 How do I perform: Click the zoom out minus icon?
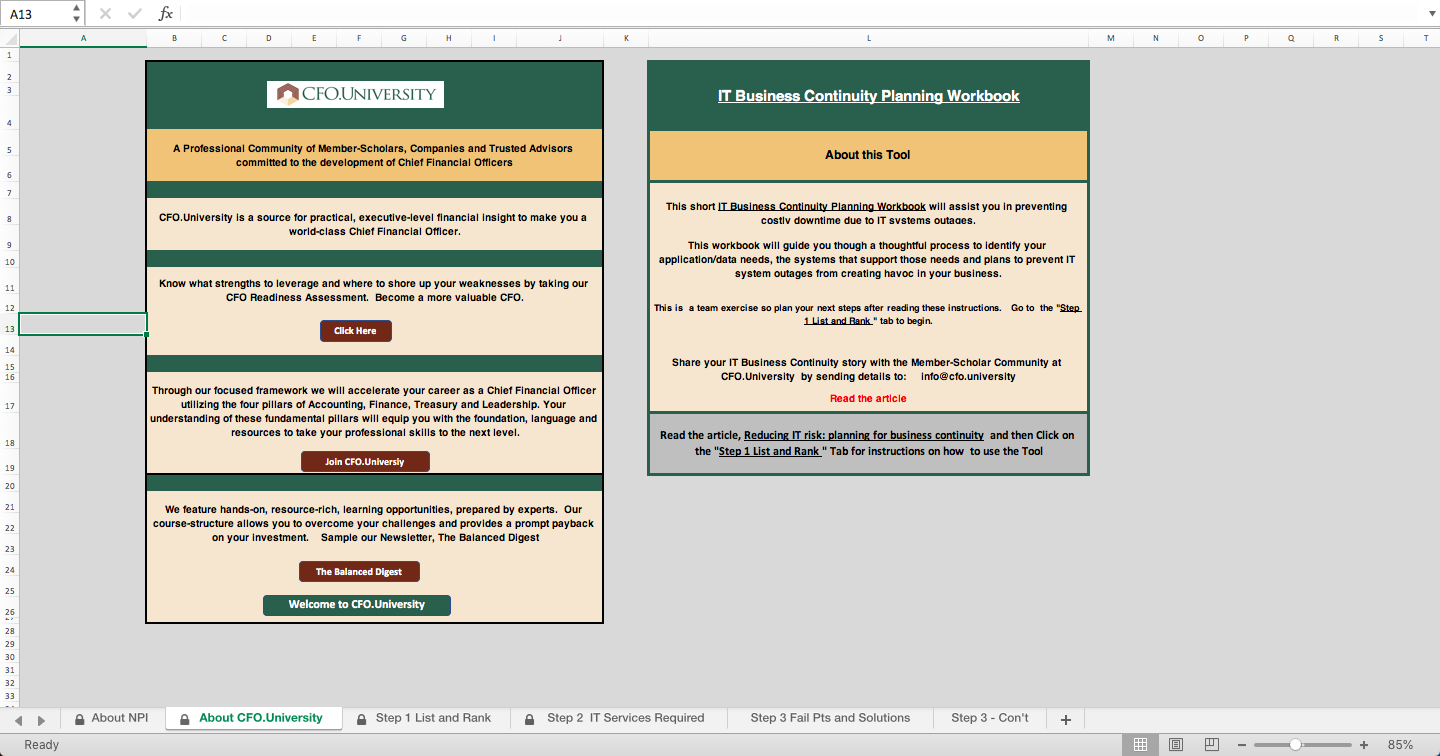click(x=1242, y=745)
